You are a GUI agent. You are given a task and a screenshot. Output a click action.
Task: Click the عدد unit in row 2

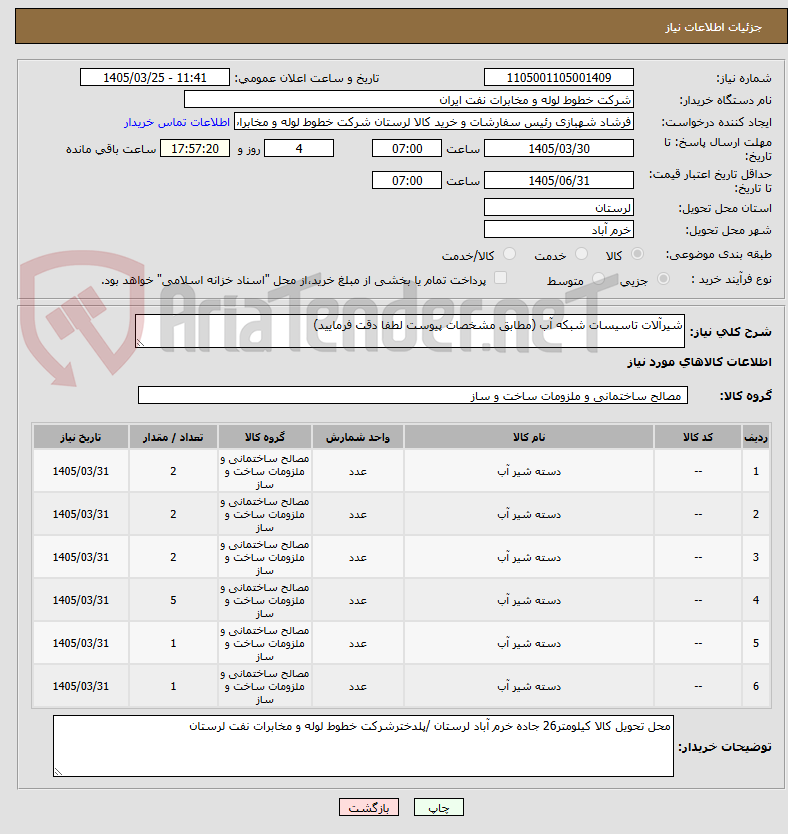tap(358, 514)
